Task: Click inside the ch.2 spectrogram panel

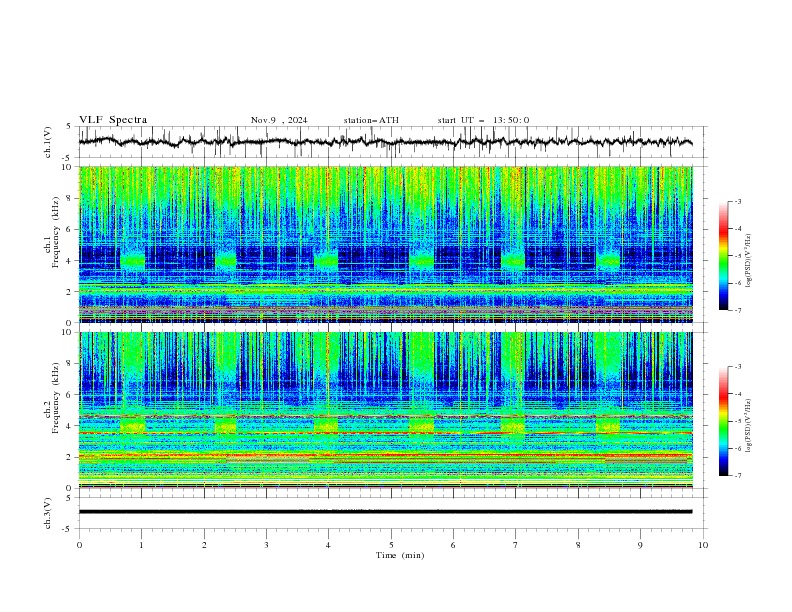Action: pos(385,410)
